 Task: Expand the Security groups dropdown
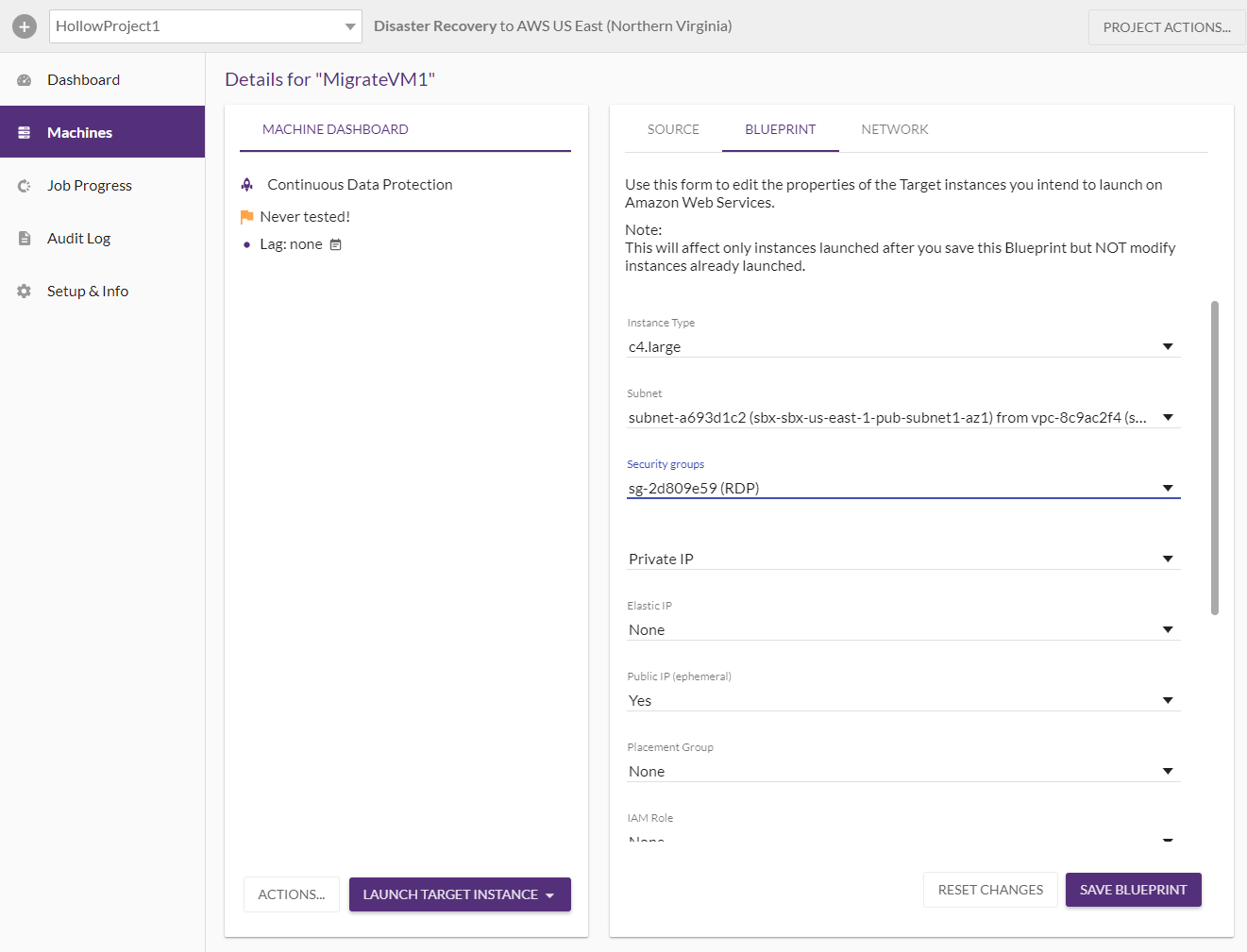click(x=902, y=489)
